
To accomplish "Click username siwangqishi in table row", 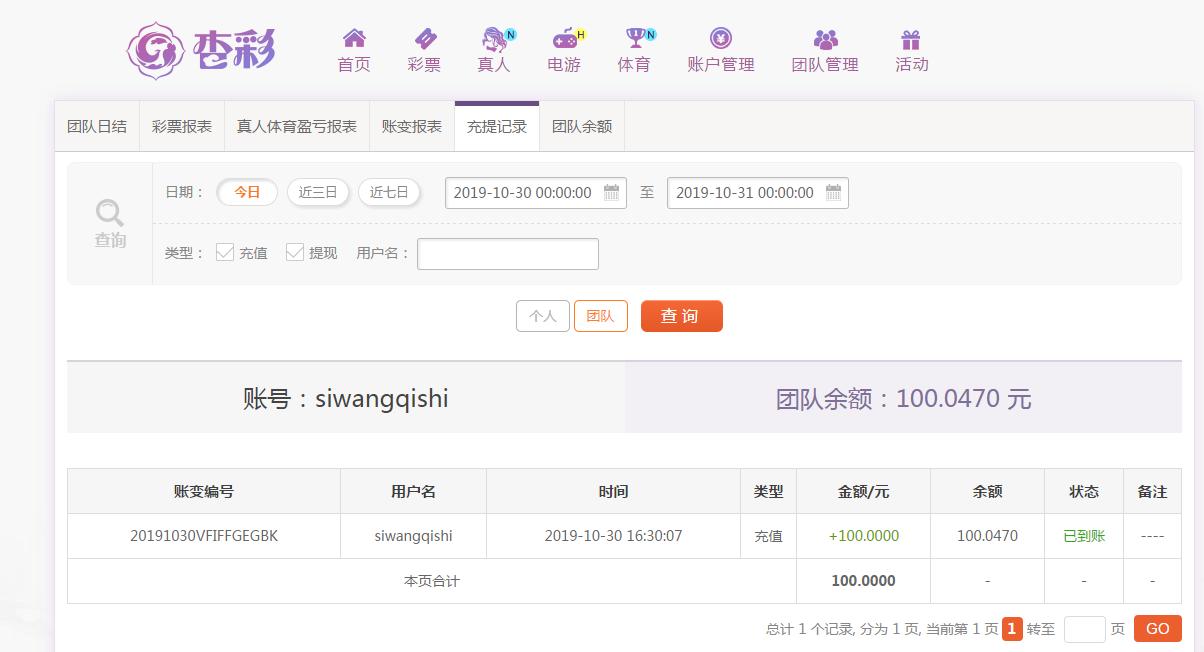I will click(x=413, y=536).
